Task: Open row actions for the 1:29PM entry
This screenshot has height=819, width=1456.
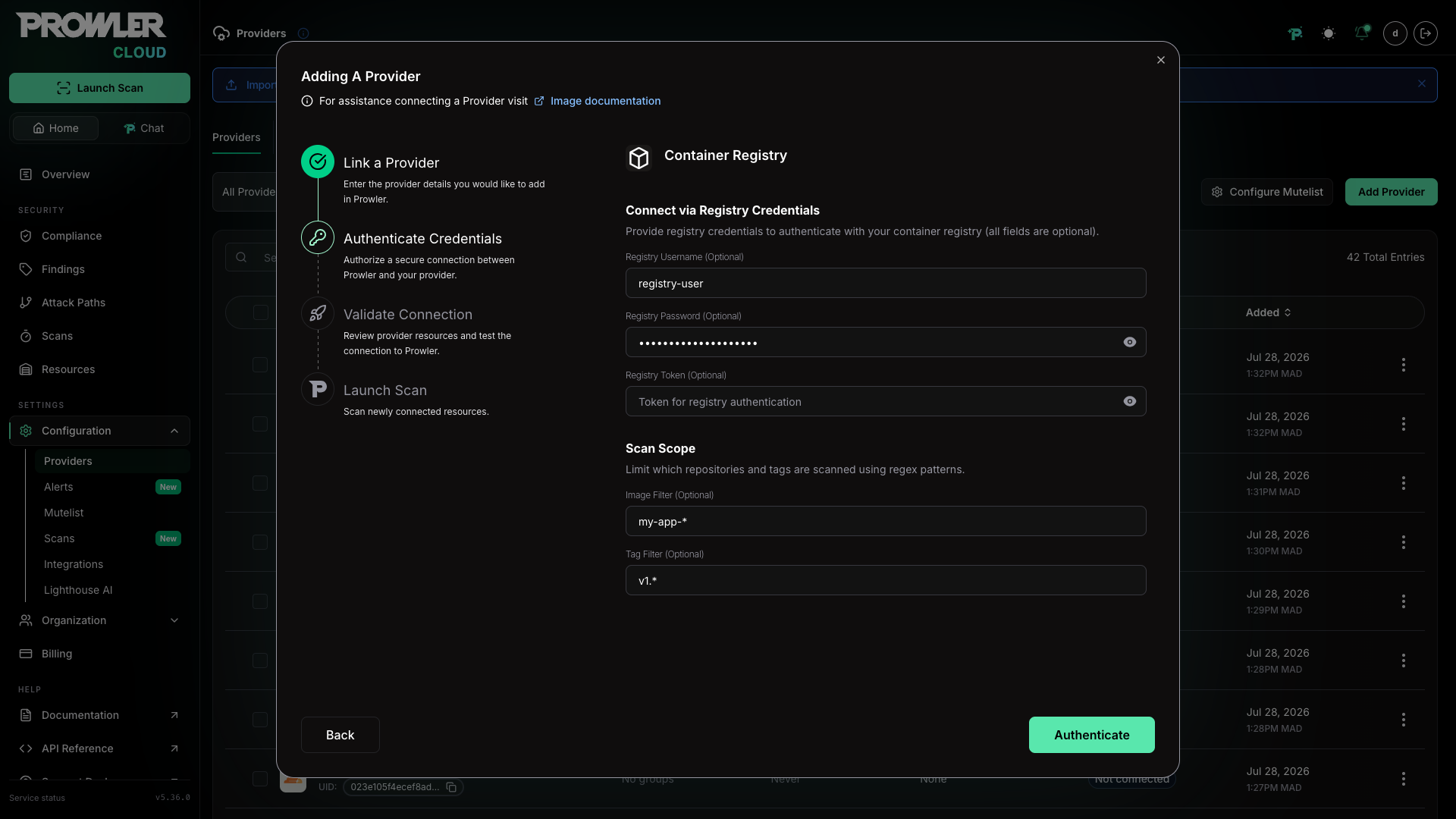Action: pyautogui.click(x=1404, y=601)
